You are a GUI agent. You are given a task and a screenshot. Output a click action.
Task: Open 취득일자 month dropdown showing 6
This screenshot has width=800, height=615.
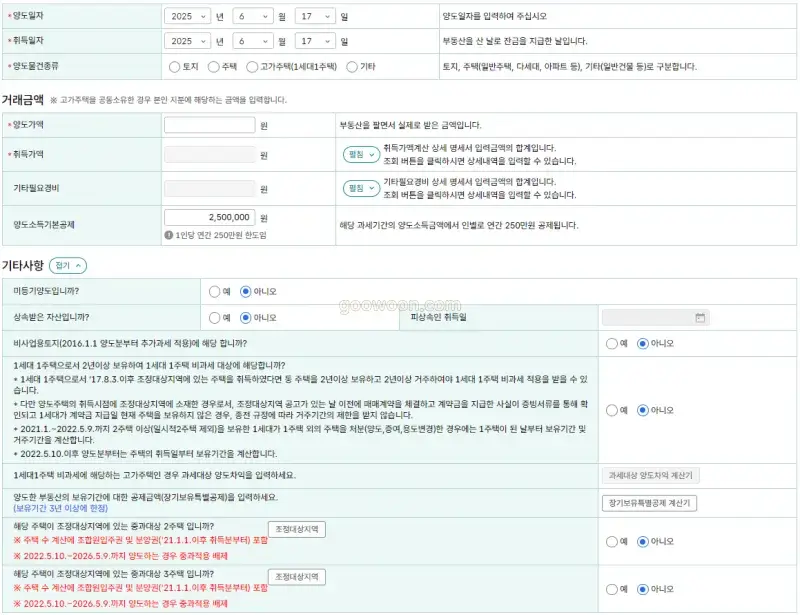pos(253,41)
